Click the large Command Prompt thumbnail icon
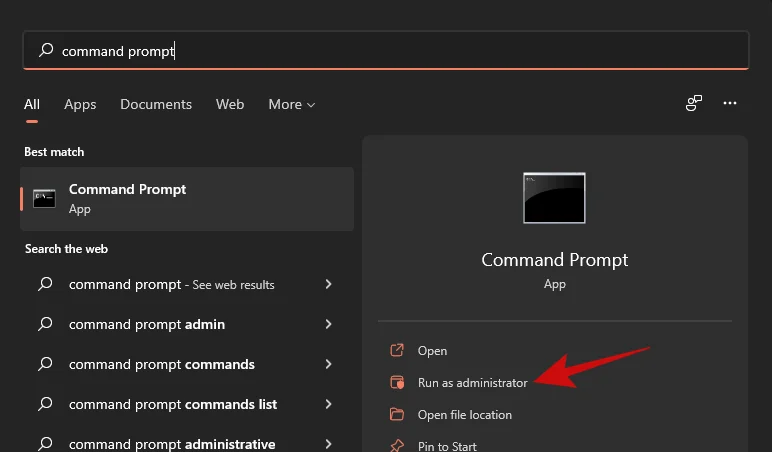 [x=554, y=198]
